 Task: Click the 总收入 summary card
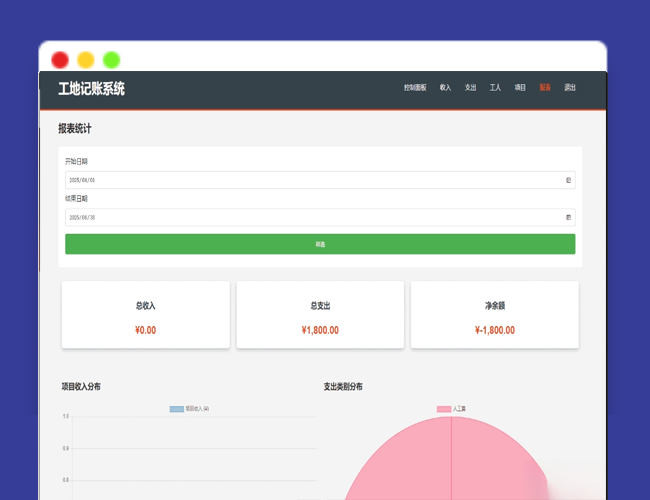[x=146, y=315]
